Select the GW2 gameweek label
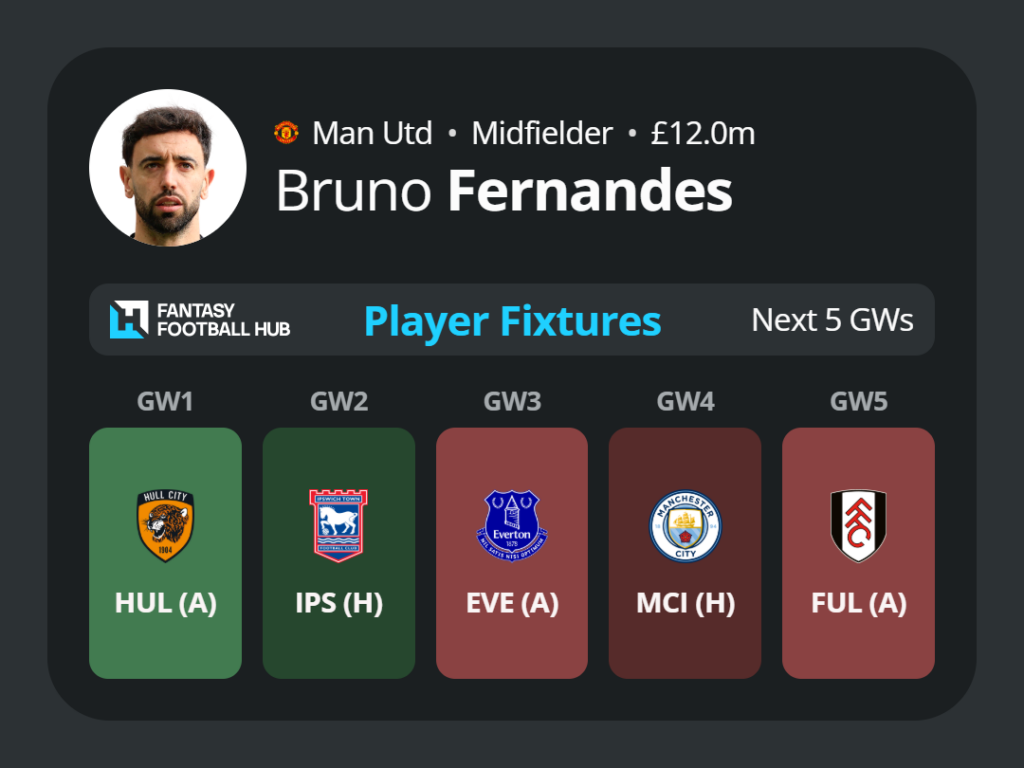The width and height of the screenshot is (1024, 768). tap(339, 401)
